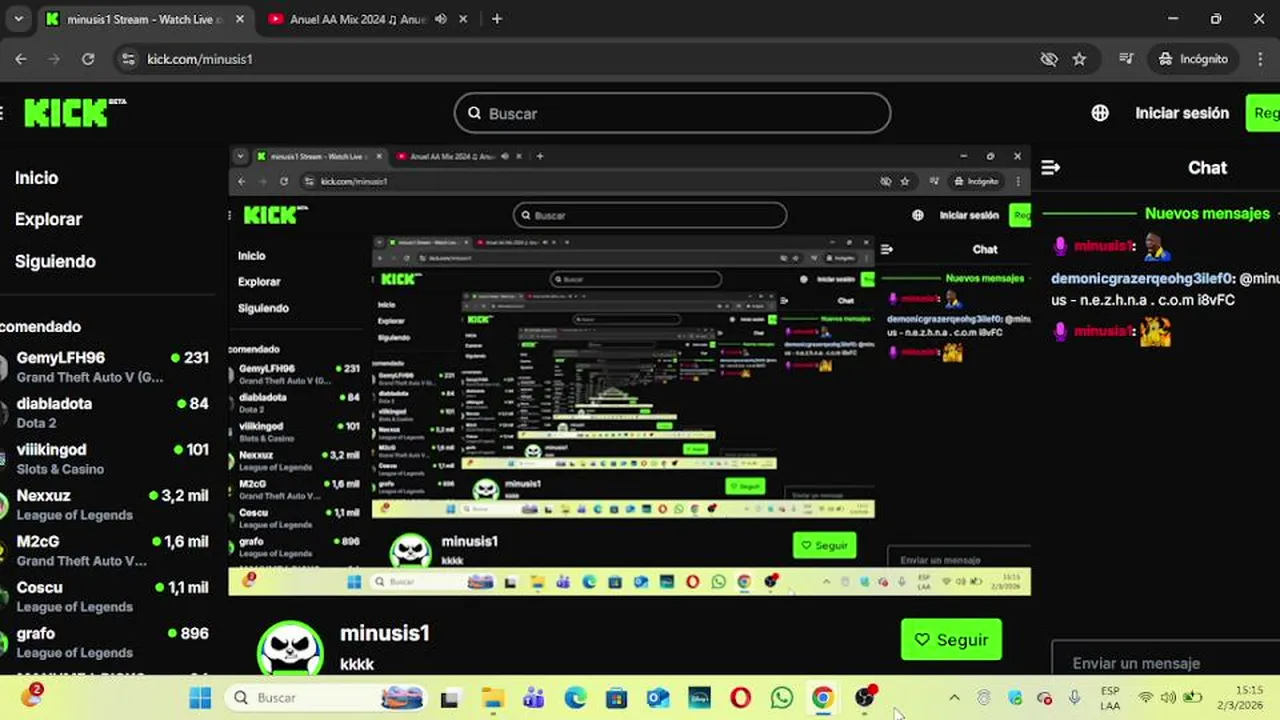This screenshot has width=1280, height=720.
Task: Open Coscu recommended channel
Action: pyautogui.click(x=107, y=596)
